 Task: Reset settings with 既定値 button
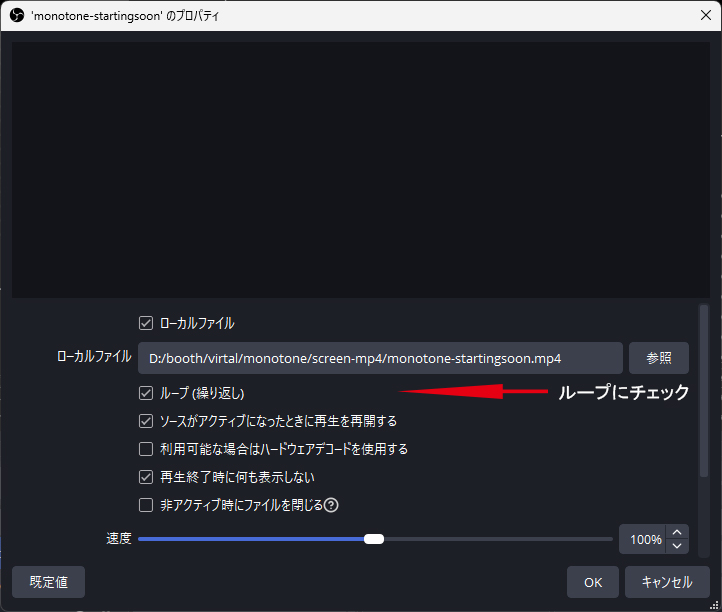tap(48, 582)
